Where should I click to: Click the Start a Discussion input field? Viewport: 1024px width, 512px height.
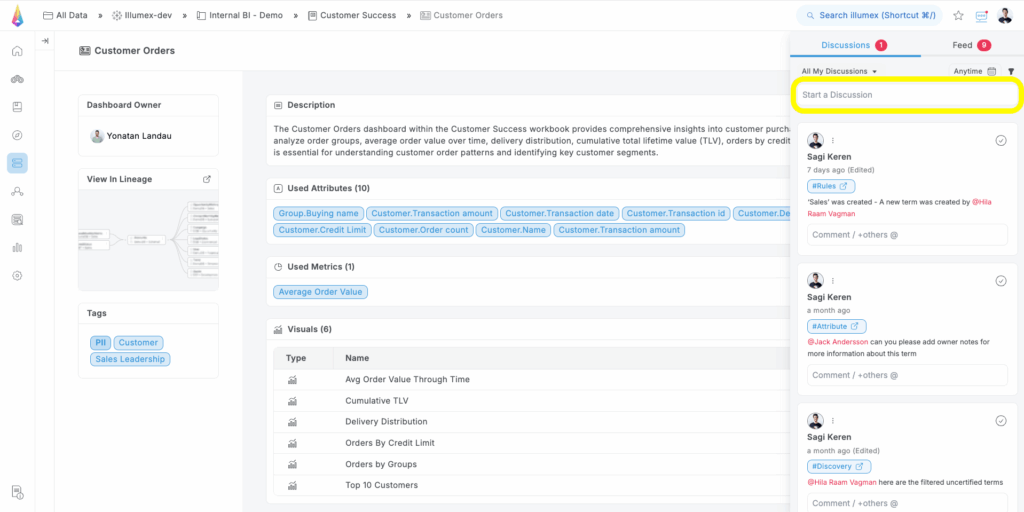point(906,95)
